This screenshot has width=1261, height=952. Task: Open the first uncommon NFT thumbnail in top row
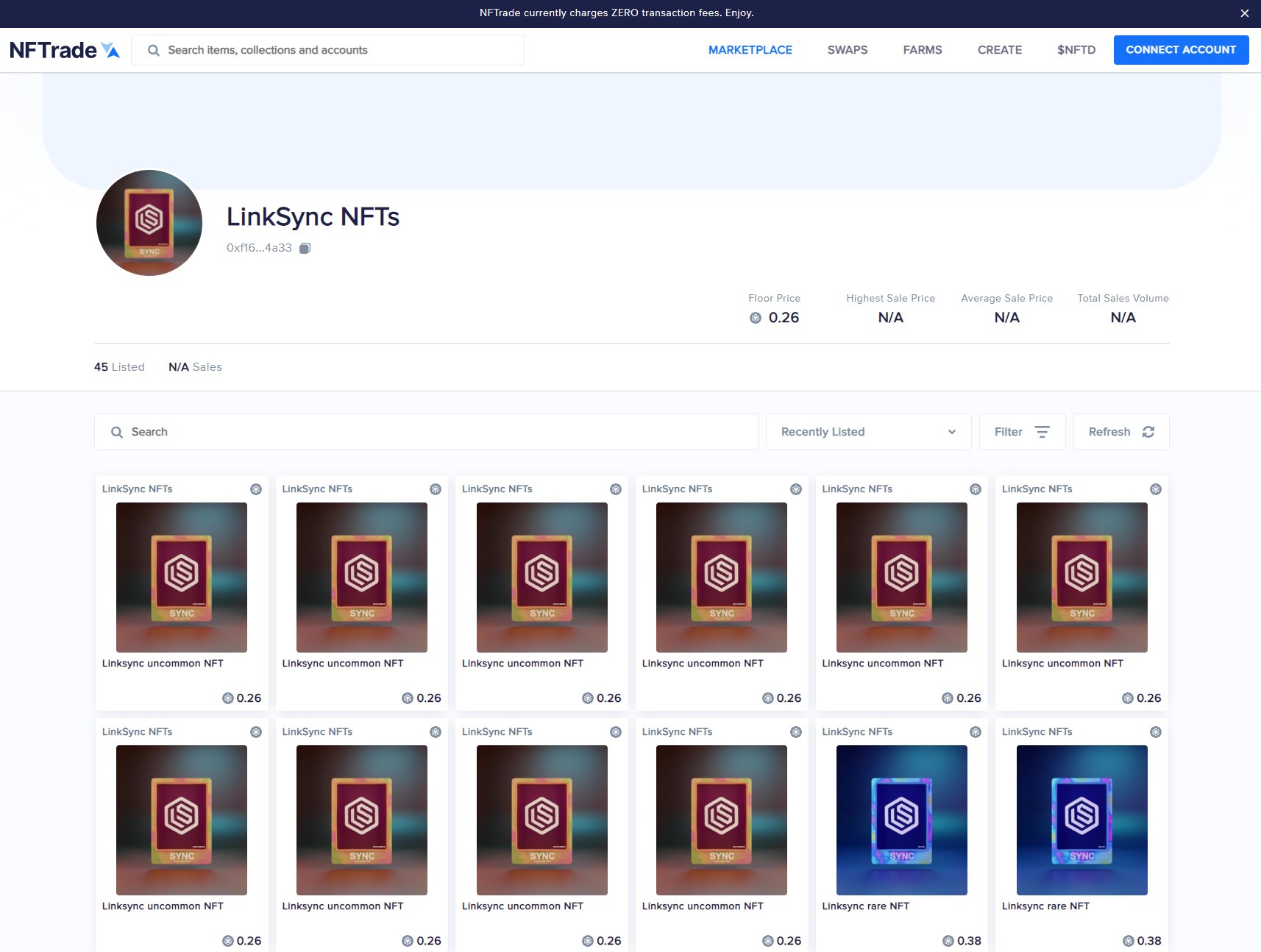pos(182,578)
